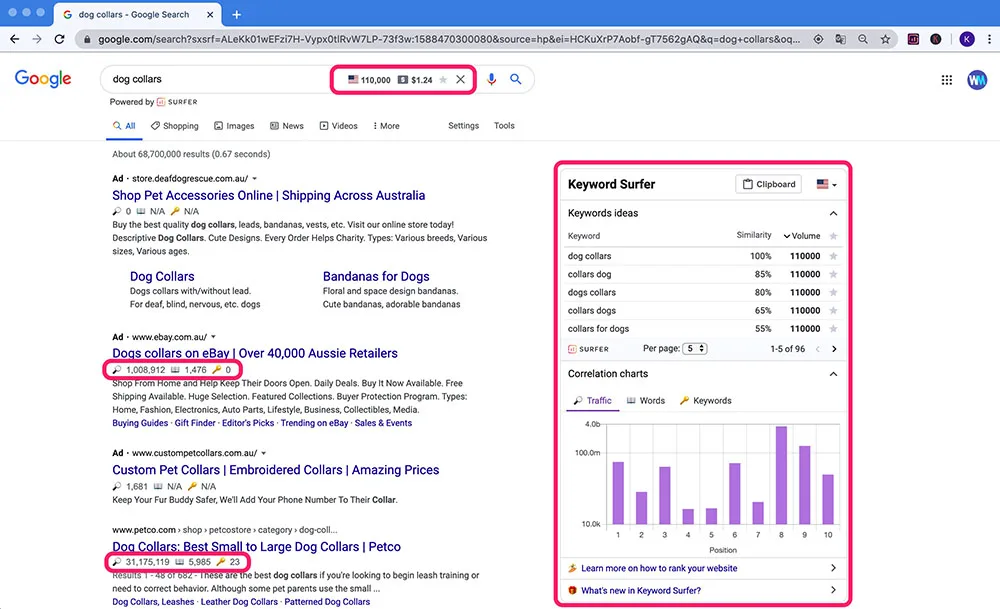Open the Google apps grid

(x=946, y=80)
